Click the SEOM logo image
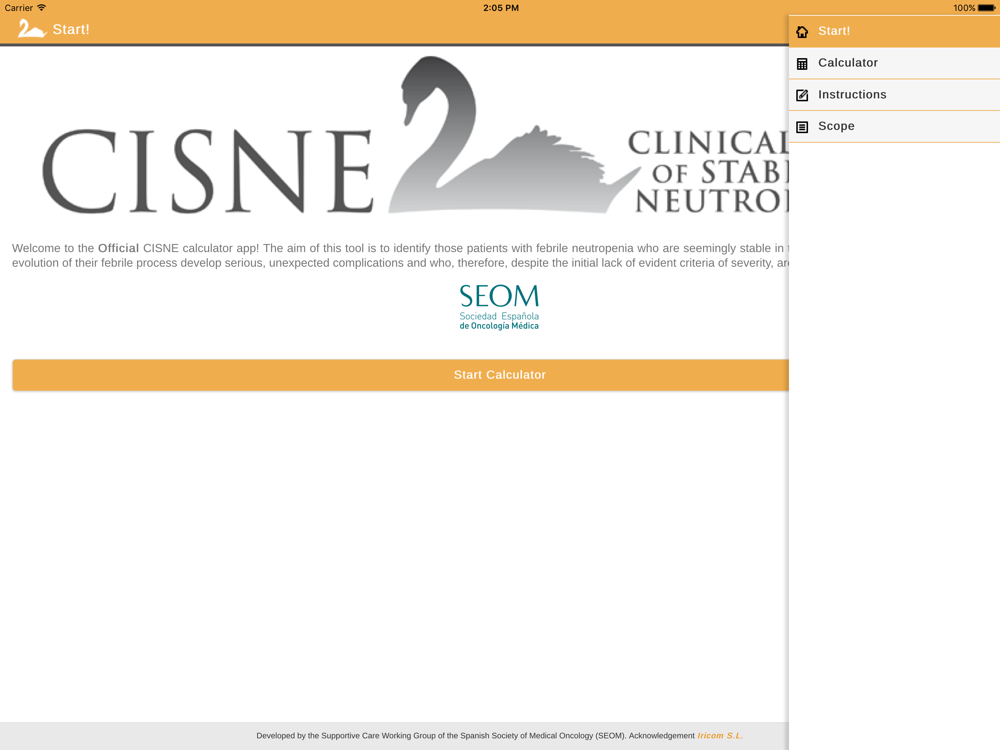This screenshot has width=1000, height=750. point(499,307)
